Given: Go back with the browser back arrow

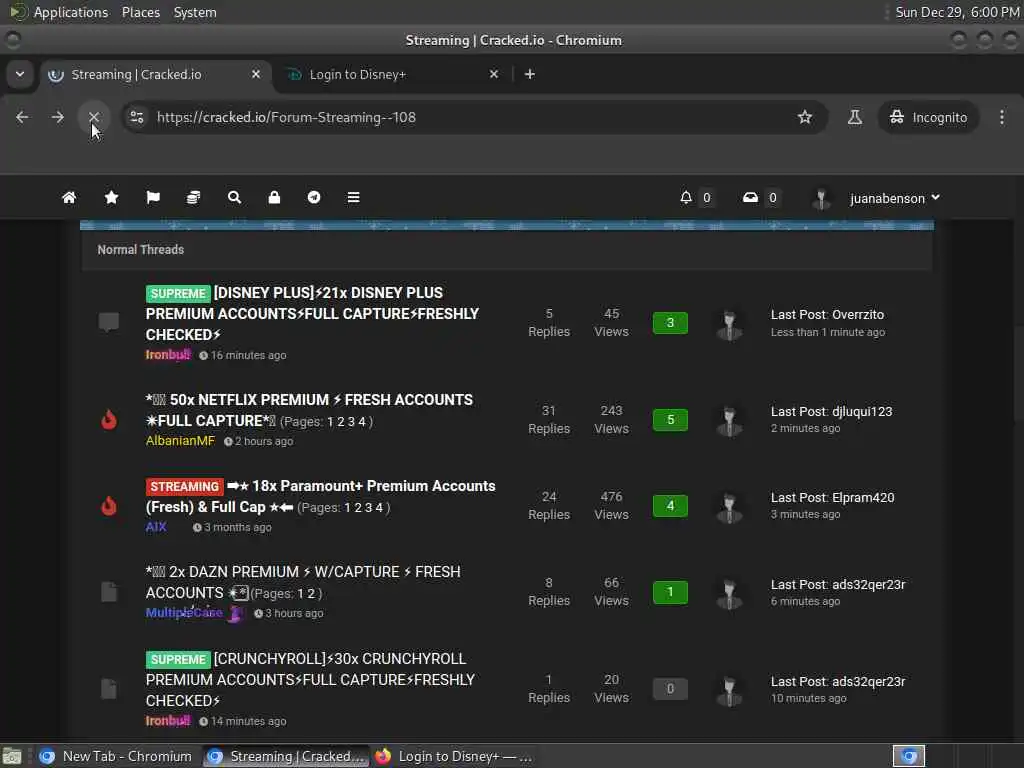Looking at the screenshot, I should (x=22, y=117).
